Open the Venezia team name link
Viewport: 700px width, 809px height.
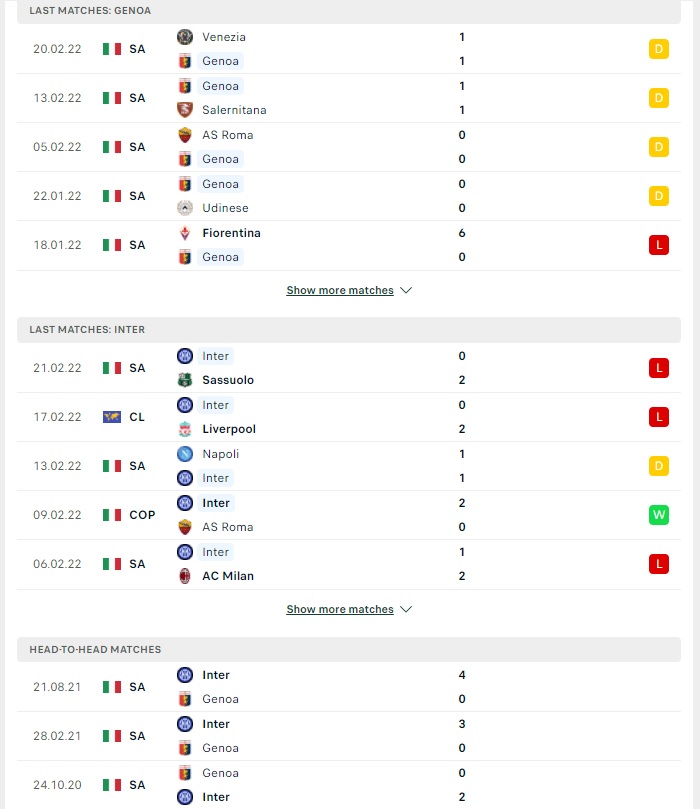coord(224,37)
